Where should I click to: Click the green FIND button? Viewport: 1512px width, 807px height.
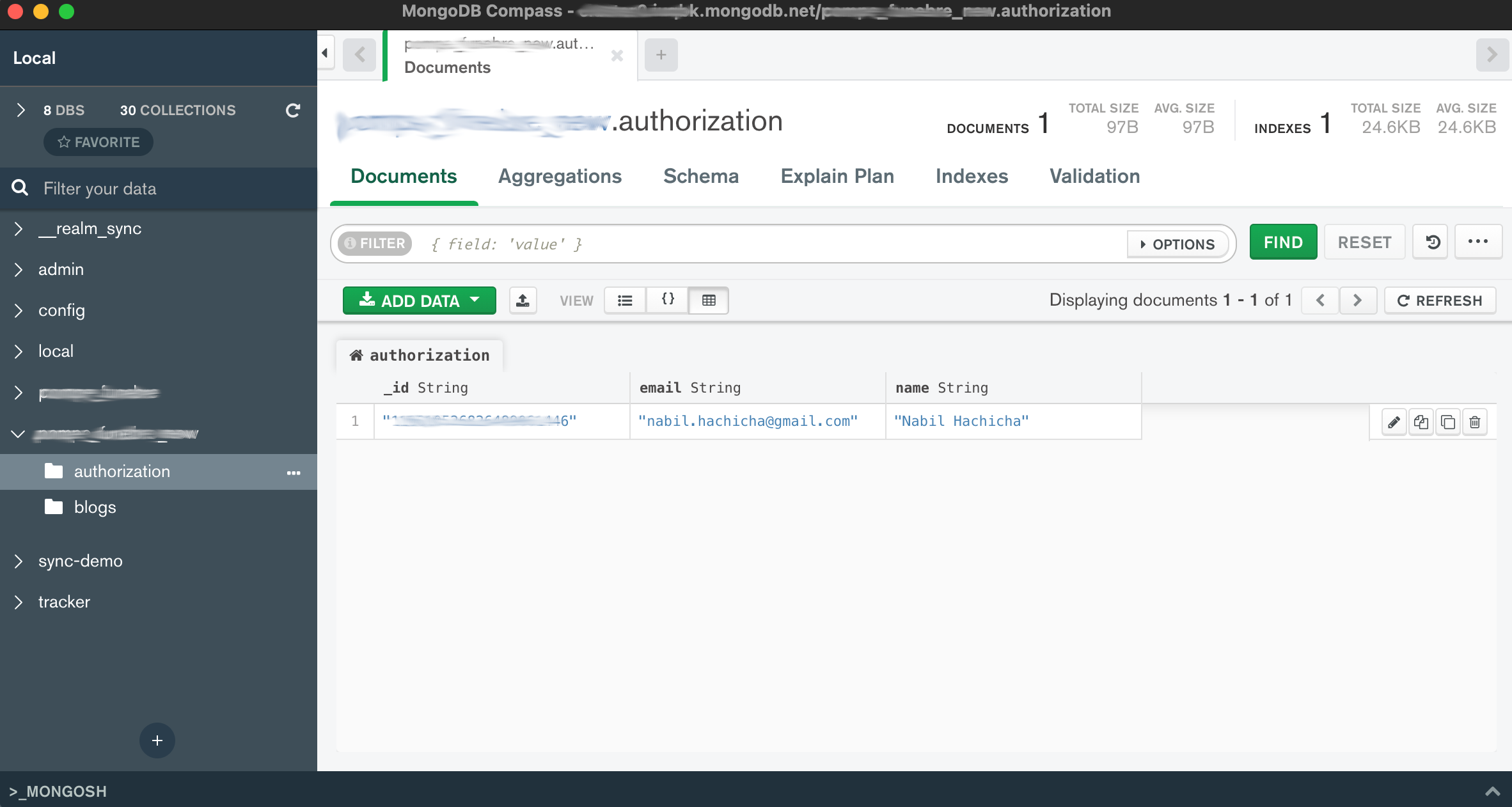[x=1283, y=242]
